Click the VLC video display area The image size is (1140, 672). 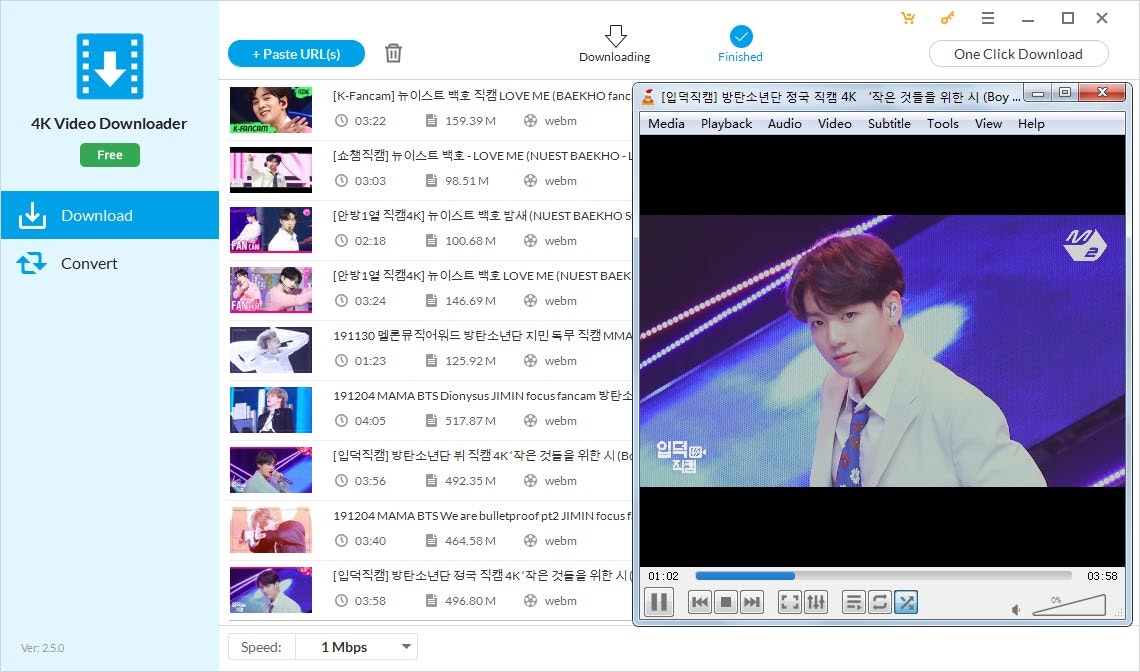pyautogui.click(x=882, y=351)
